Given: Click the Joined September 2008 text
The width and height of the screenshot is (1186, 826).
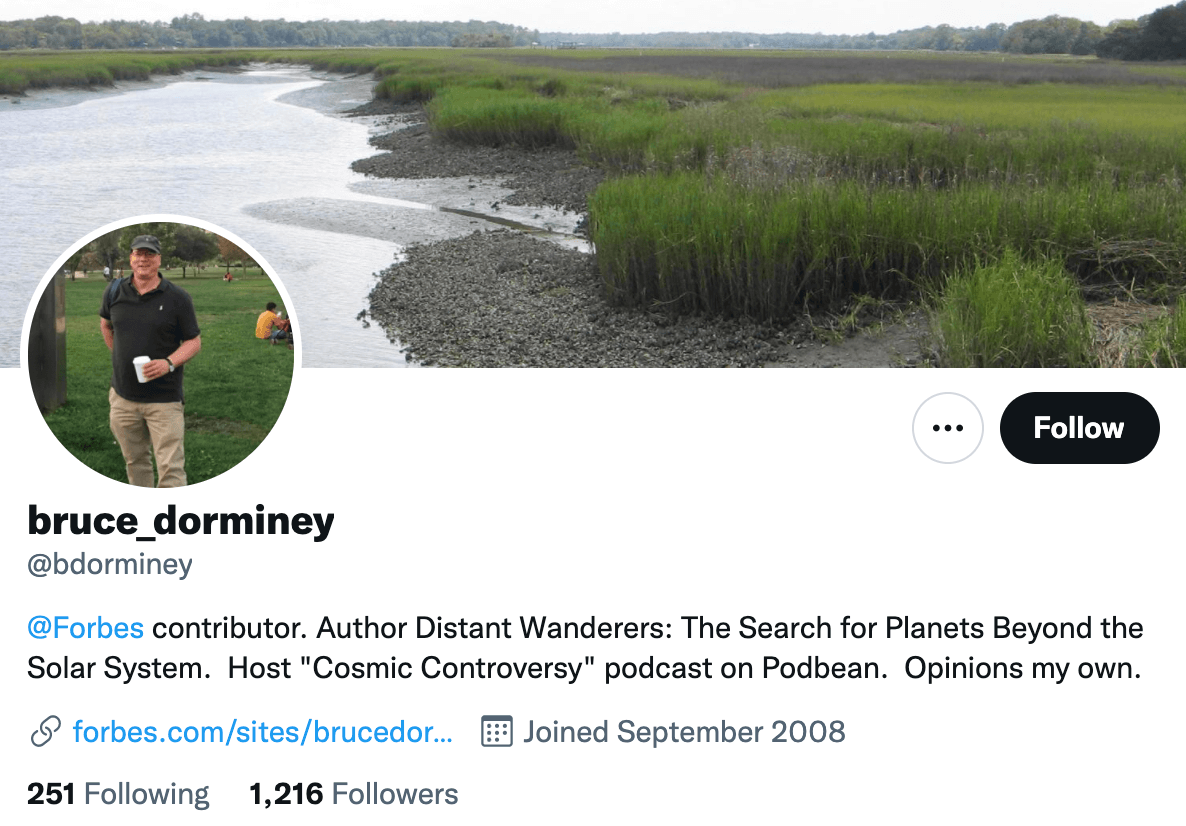Looking at the screenshot, I should [684, 732].
